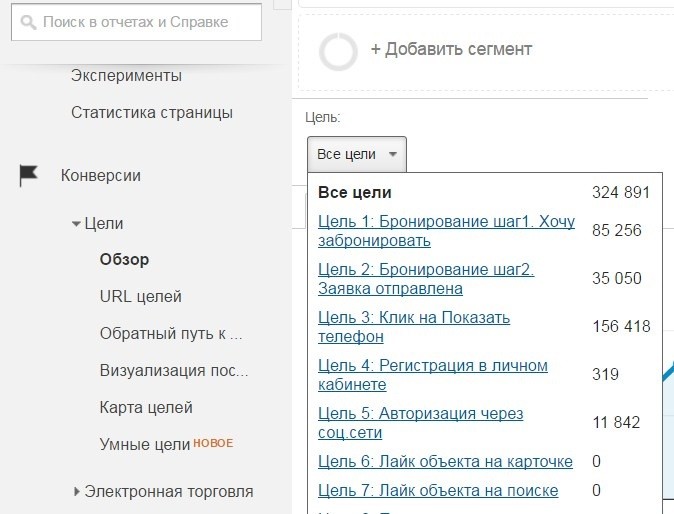Select the Обзор goals report
This screenshot has width=674, height=514.
124,260
